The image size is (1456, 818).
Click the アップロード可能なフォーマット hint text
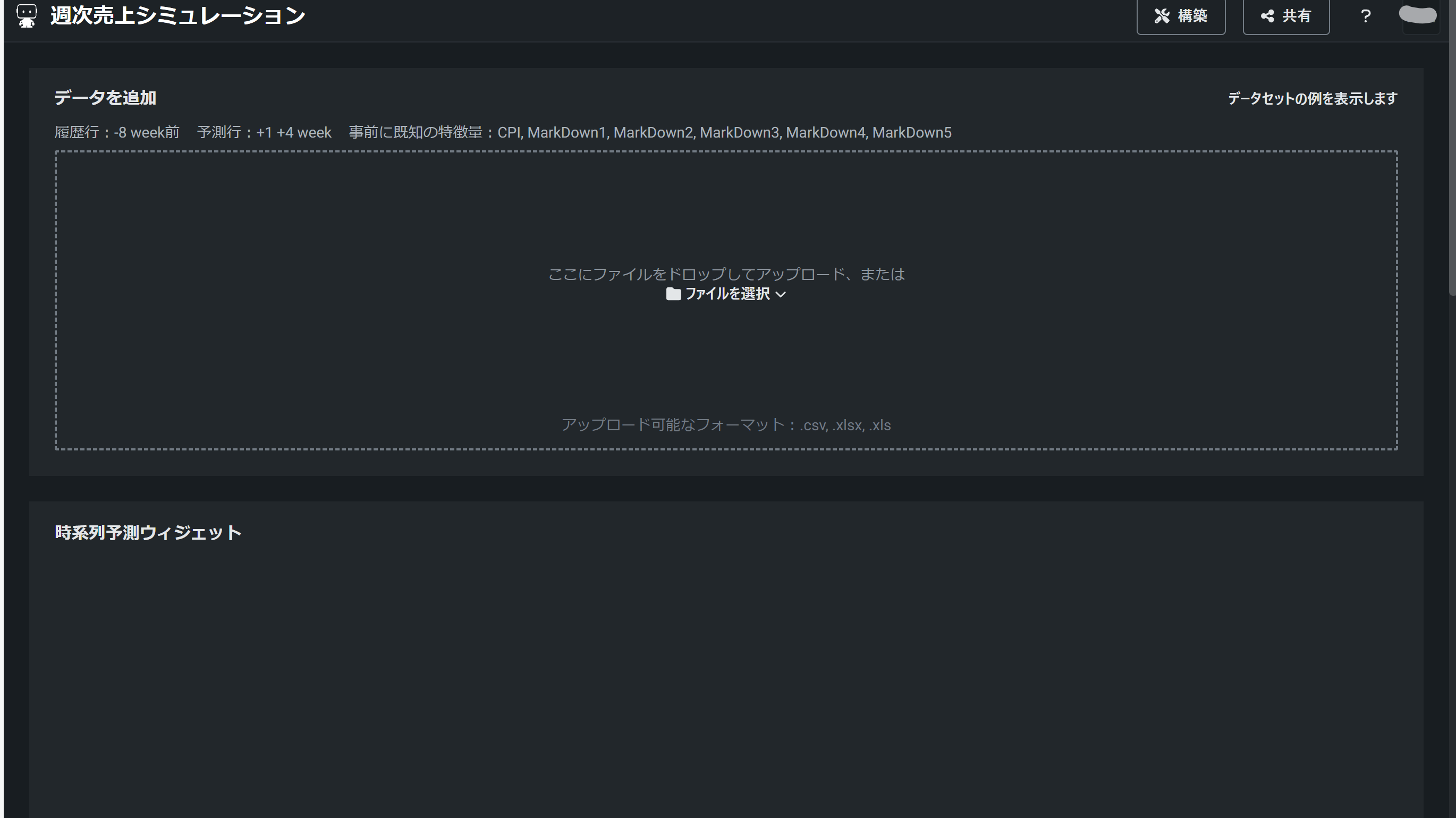(726, 425)
